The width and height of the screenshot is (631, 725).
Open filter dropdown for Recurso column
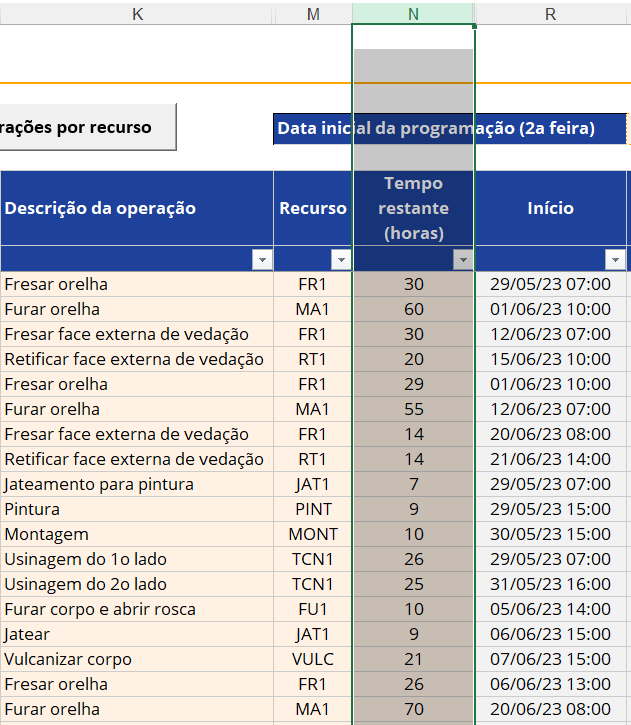pos(342,260)
